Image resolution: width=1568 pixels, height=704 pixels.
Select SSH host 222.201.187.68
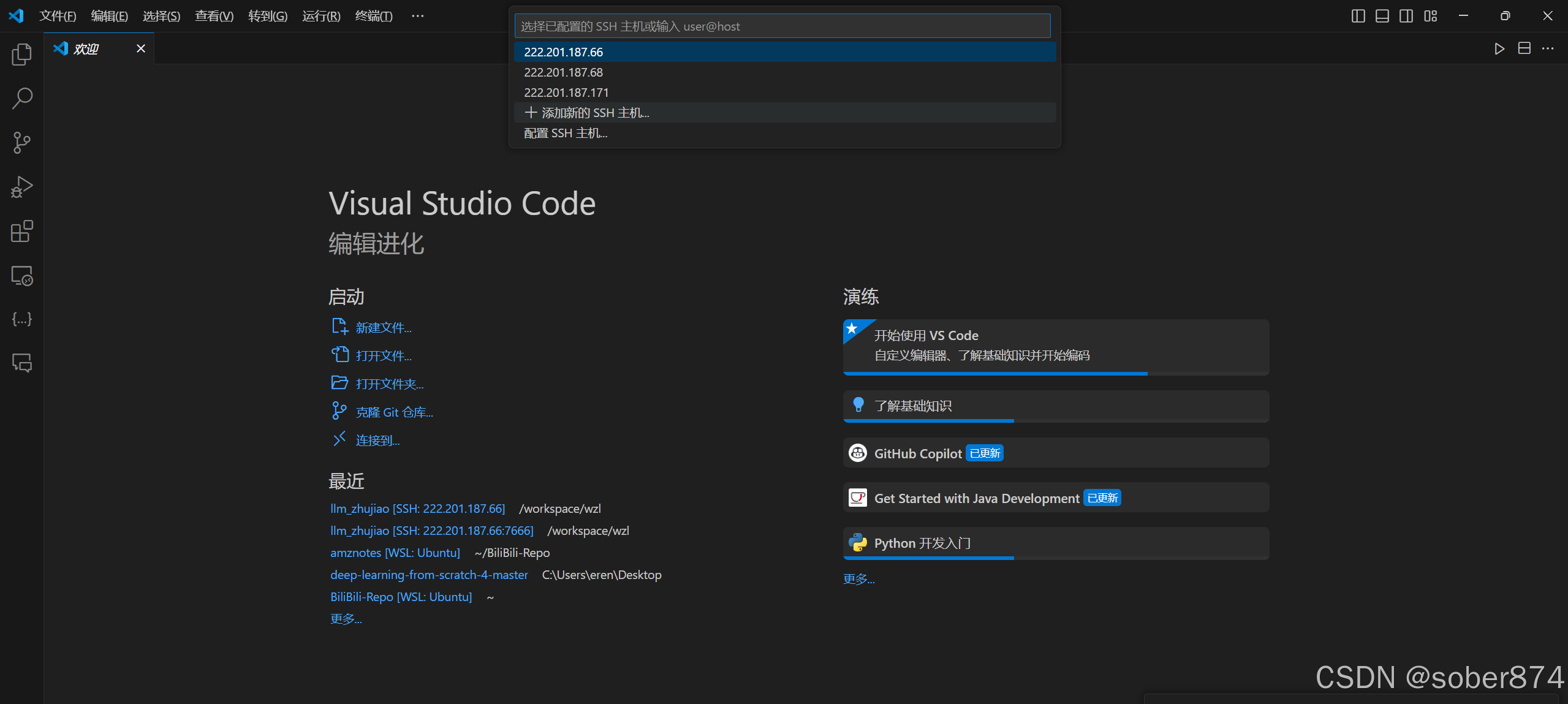click(x=563, y=72)
